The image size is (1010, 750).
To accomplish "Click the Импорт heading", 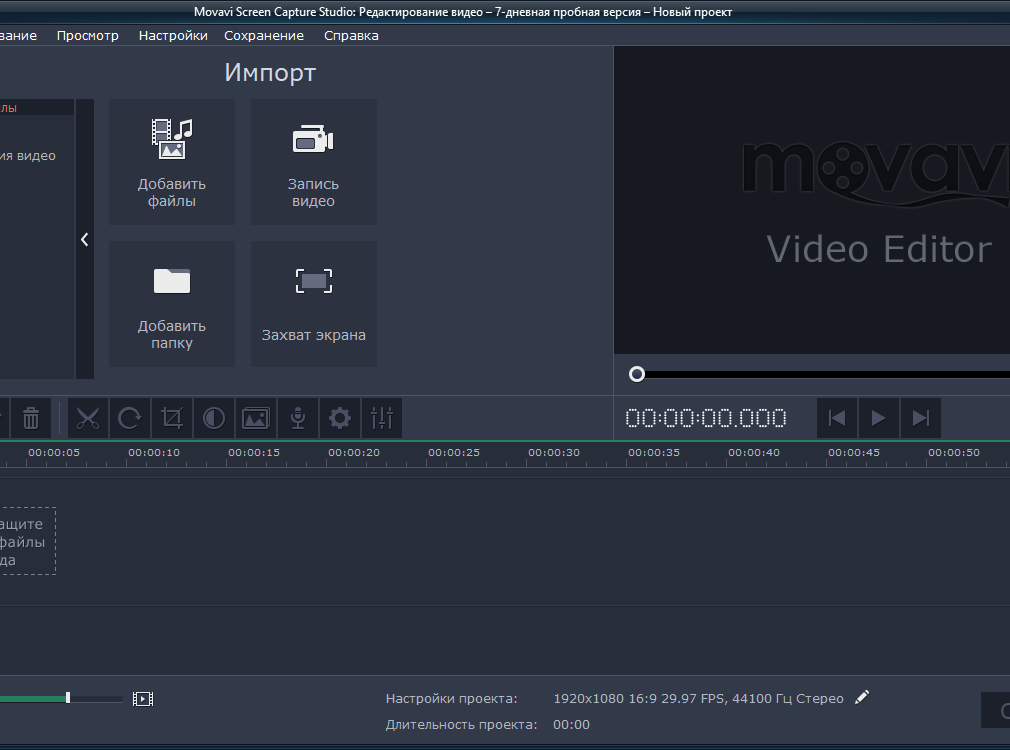I will coord(270,73).
